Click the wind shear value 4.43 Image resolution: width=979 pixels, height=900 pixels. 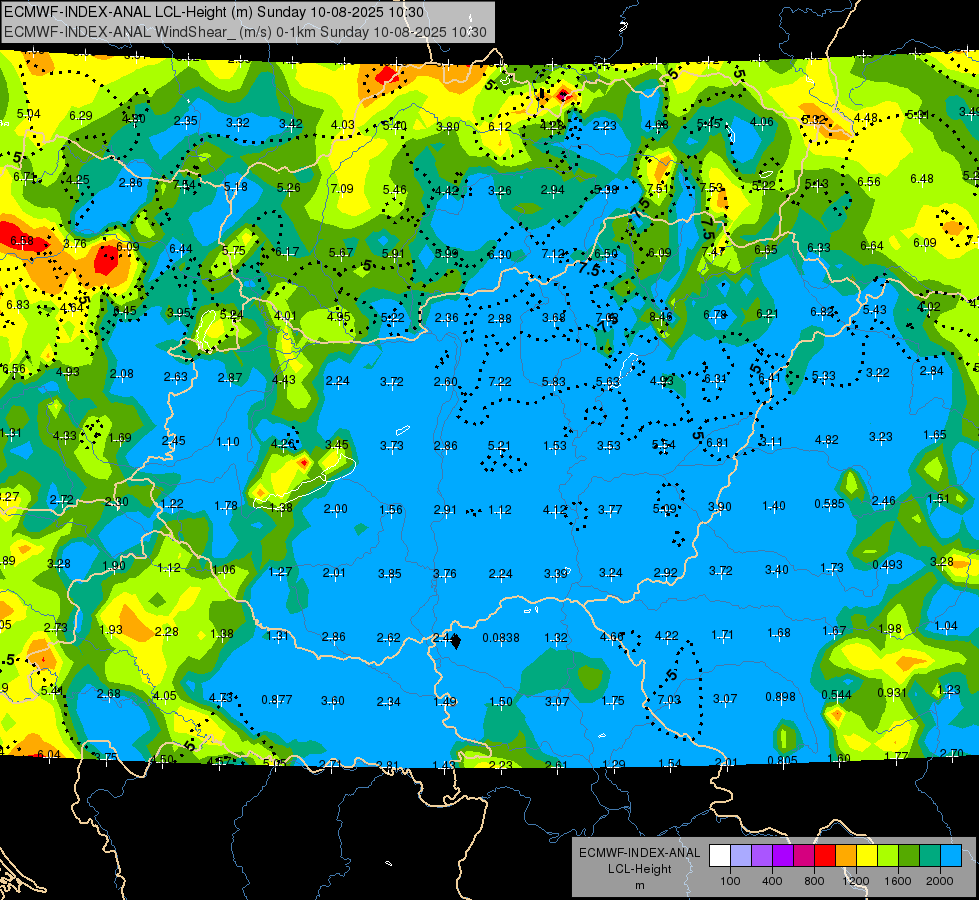[283, 380]
